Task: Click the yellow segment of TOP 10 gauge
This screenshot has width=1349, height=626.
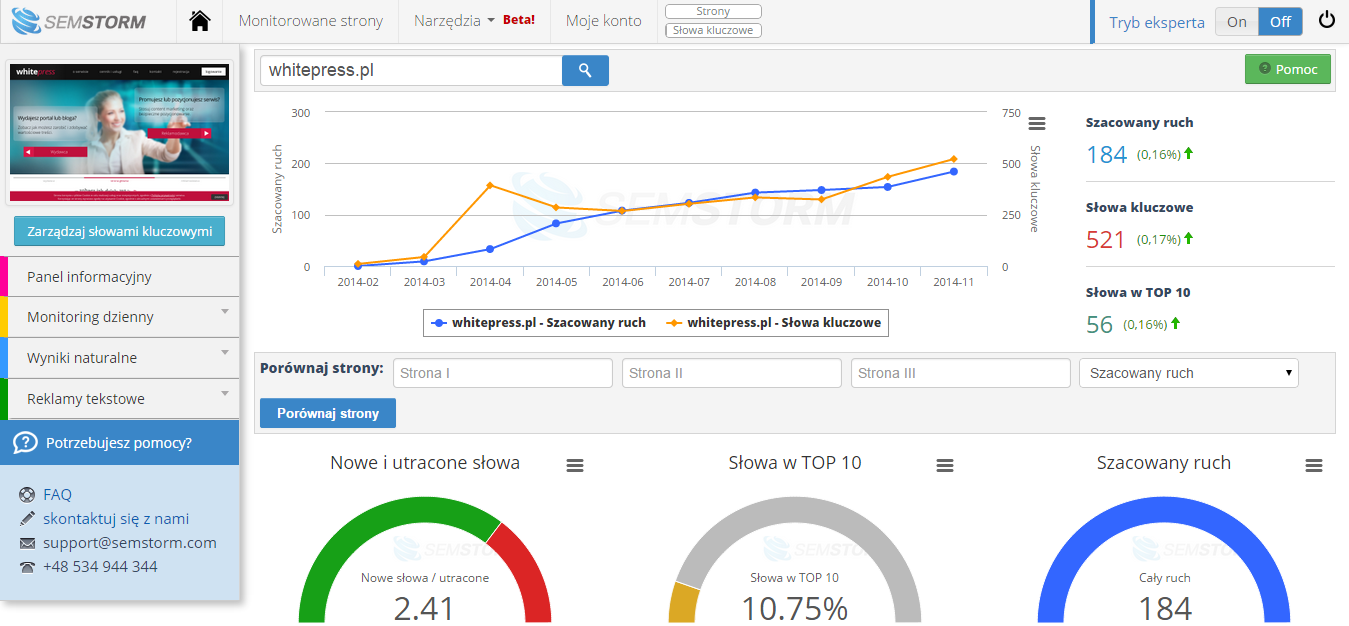Action: pos(684,603)
